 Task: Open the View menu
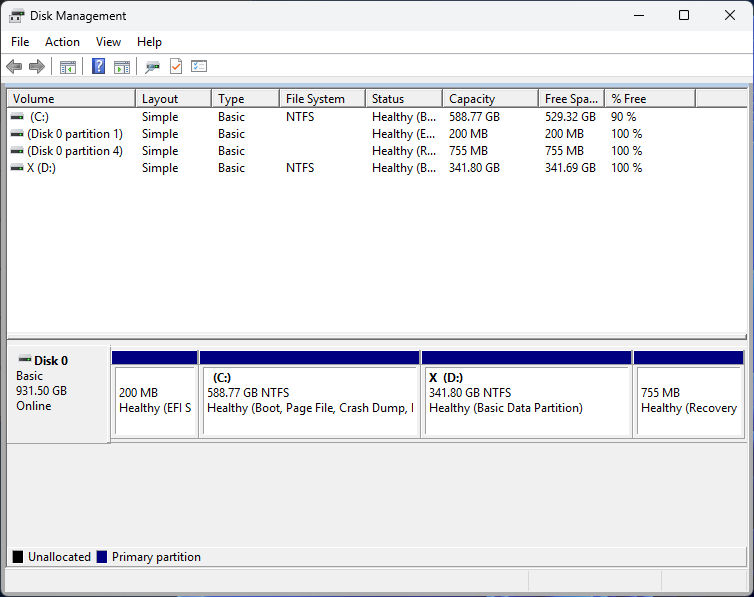pyautogui.click(x=108, y=42)
